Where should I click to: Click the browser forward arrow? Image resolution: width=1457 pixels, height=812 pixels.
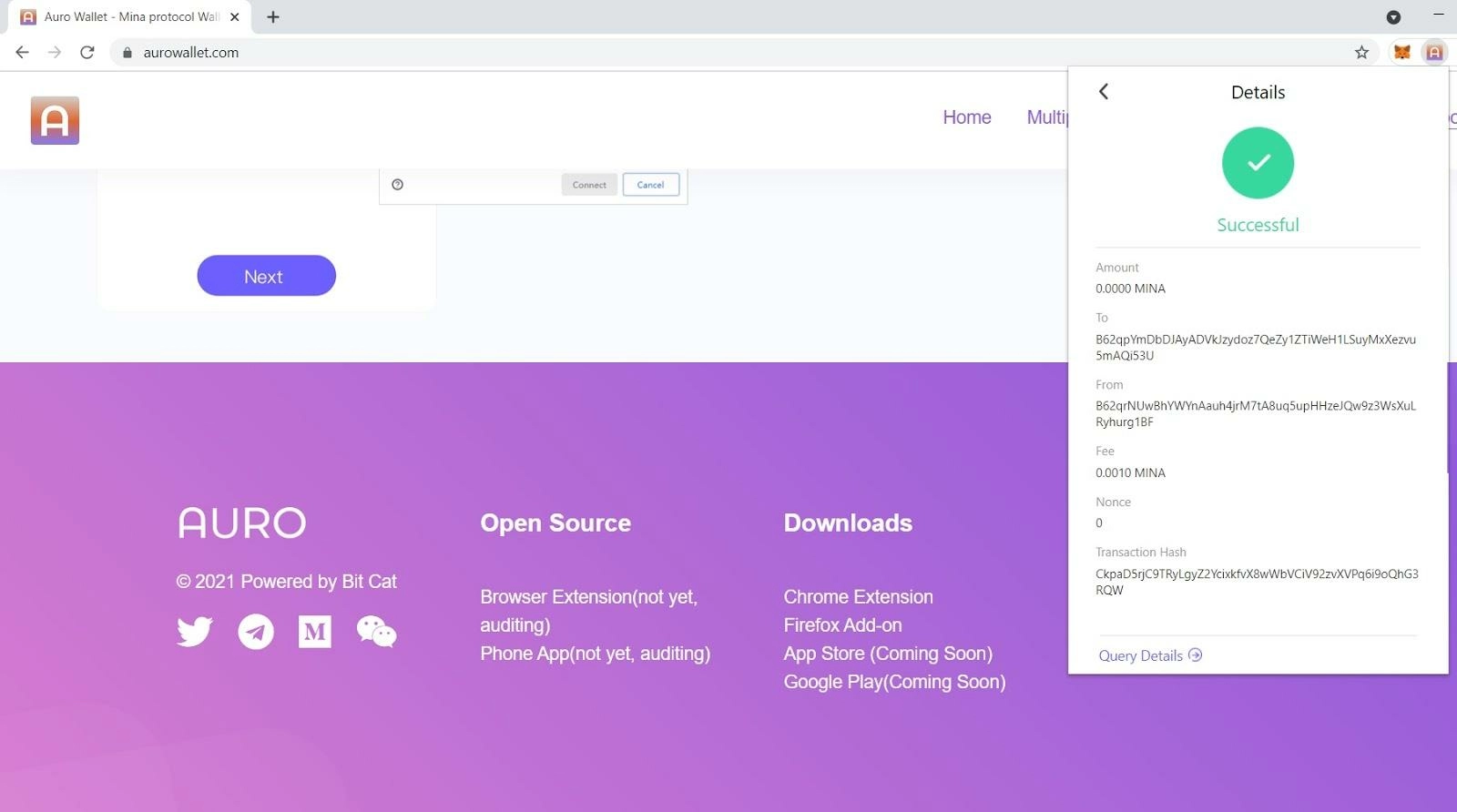point(55,52)
